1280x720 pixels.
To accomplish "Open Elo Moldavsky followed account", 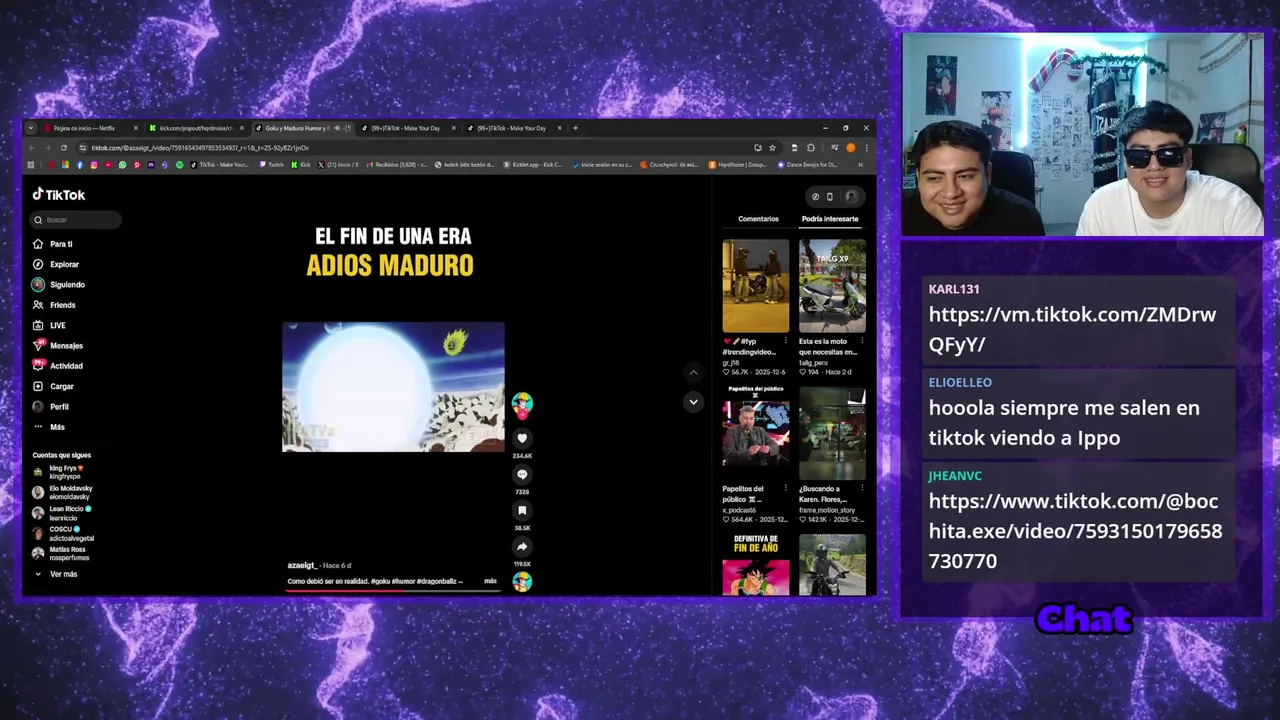I will pos(62,492).
